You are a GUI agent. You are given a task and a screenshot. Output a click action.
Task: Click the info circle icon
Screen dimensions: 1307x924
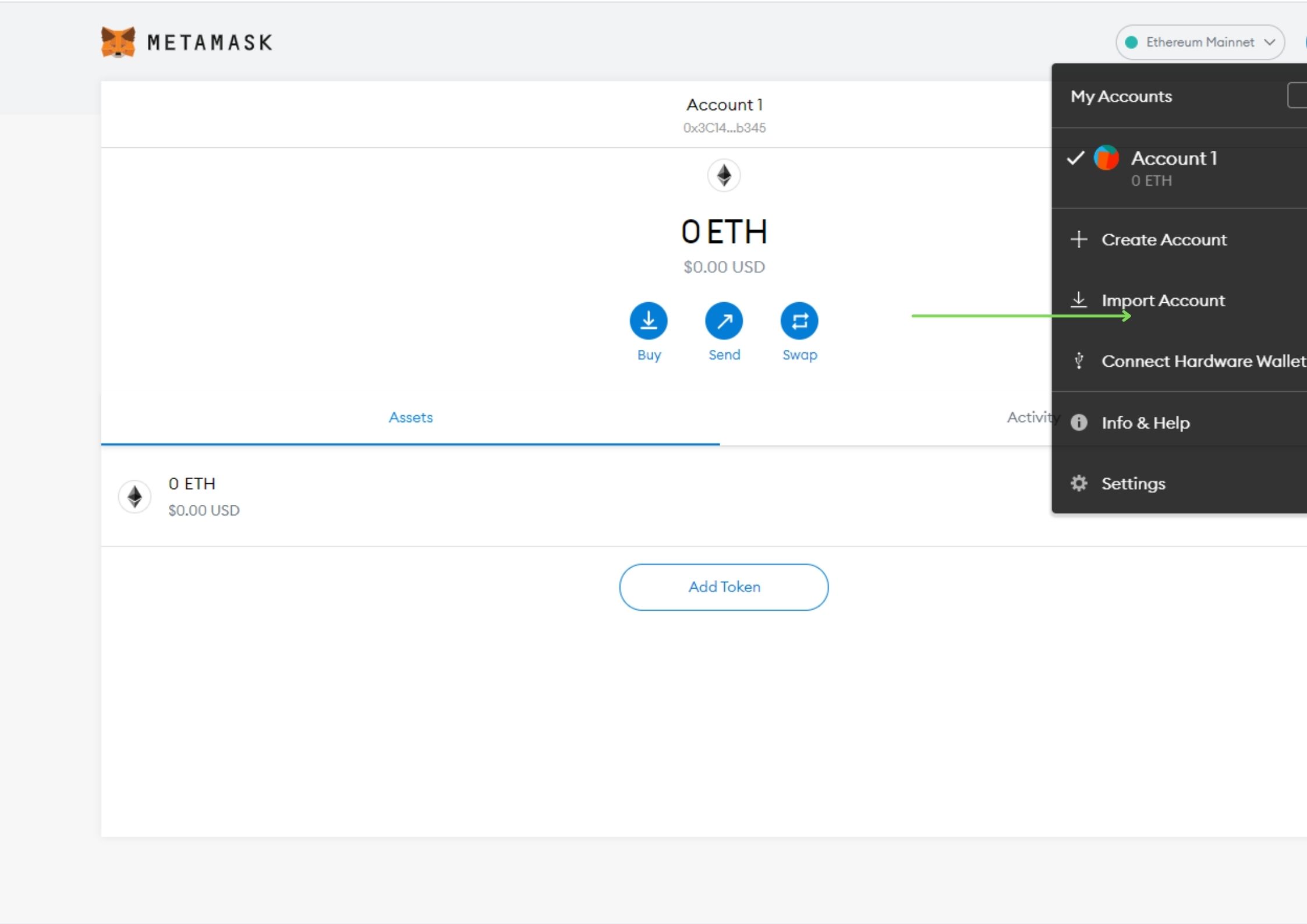pyautogui.click(x=1079, y=423)
